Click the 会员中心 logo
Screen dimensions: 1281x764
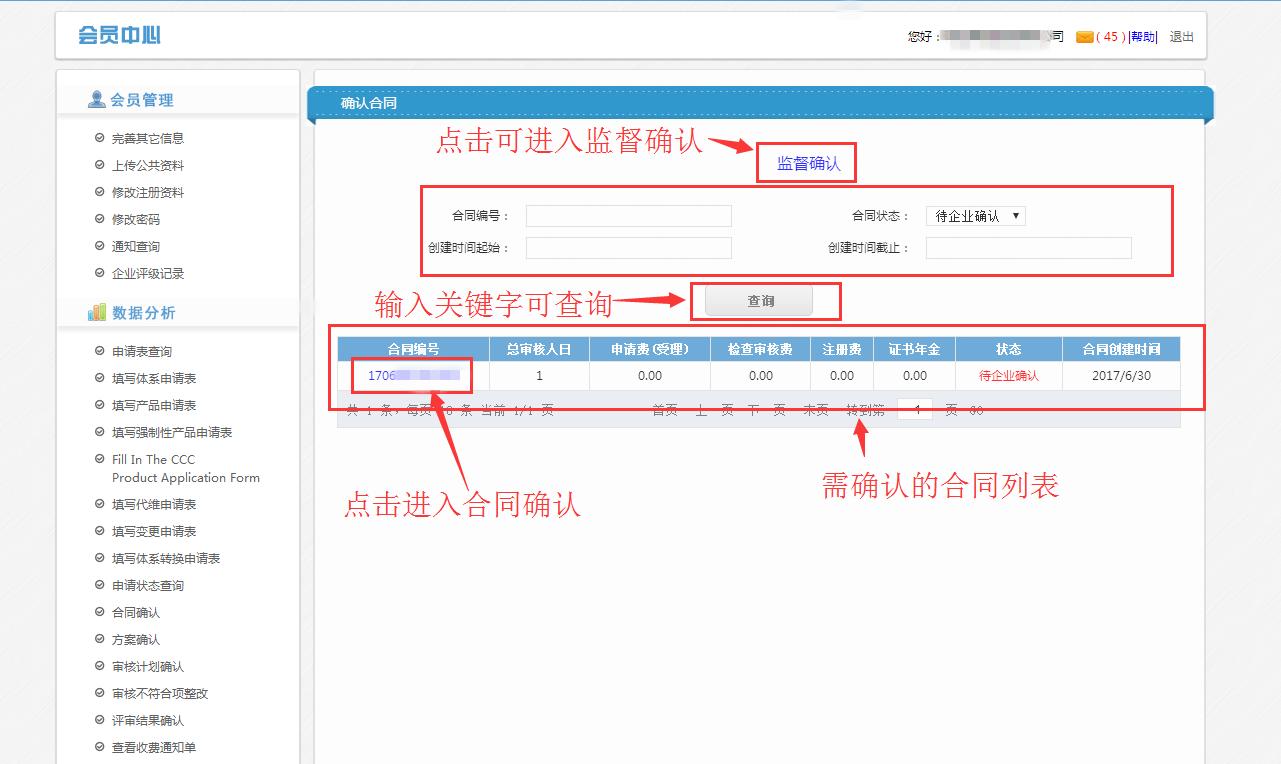pos(119,36)
